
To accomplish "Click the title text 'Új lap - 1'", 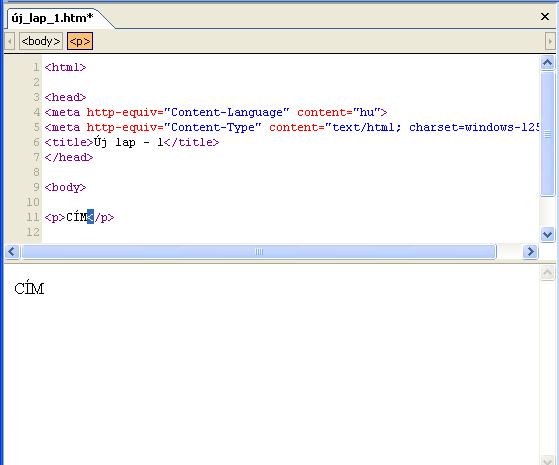I will (x=129, y=142).
